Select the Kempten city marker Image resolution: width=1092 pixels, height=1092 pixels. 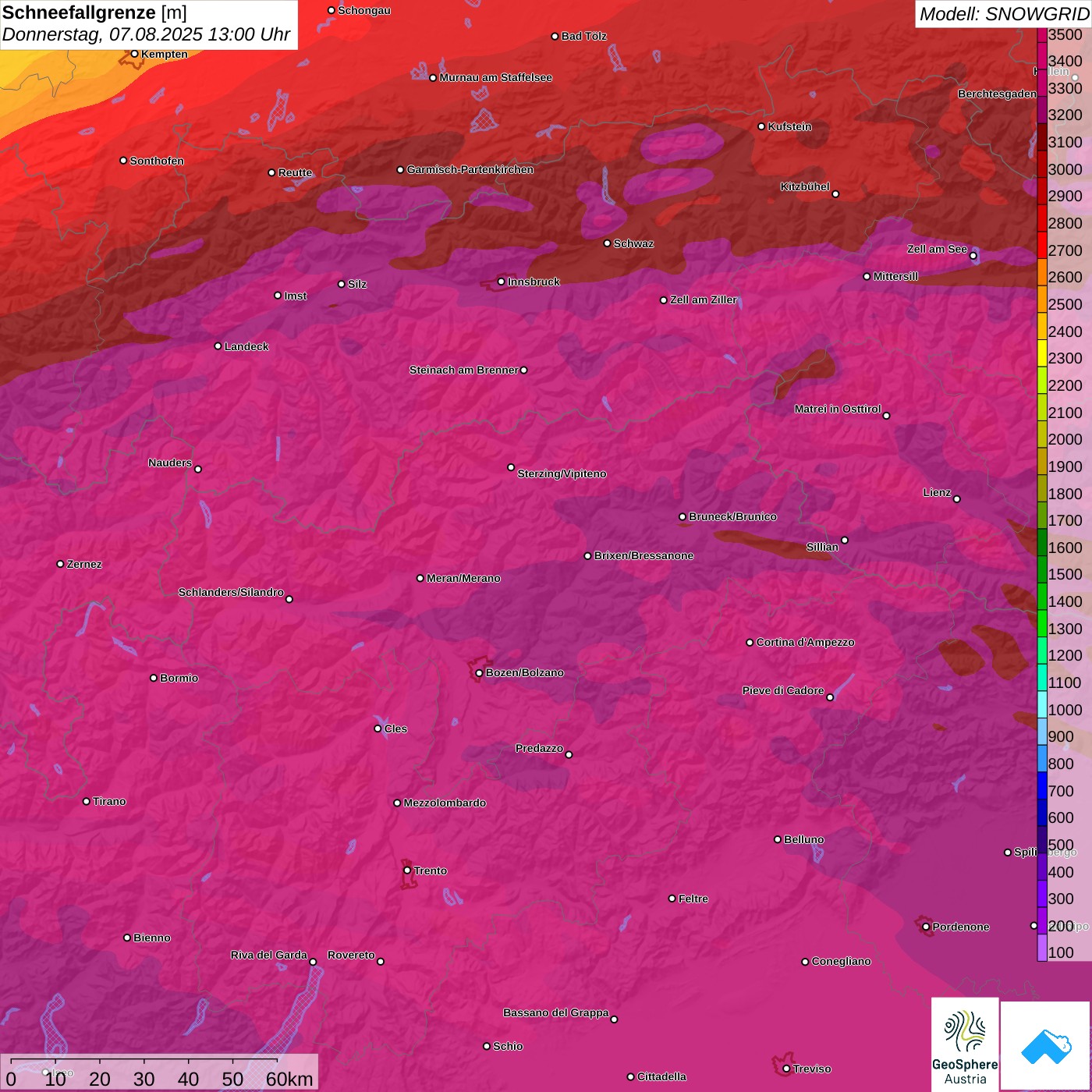(x=134, y=54)
